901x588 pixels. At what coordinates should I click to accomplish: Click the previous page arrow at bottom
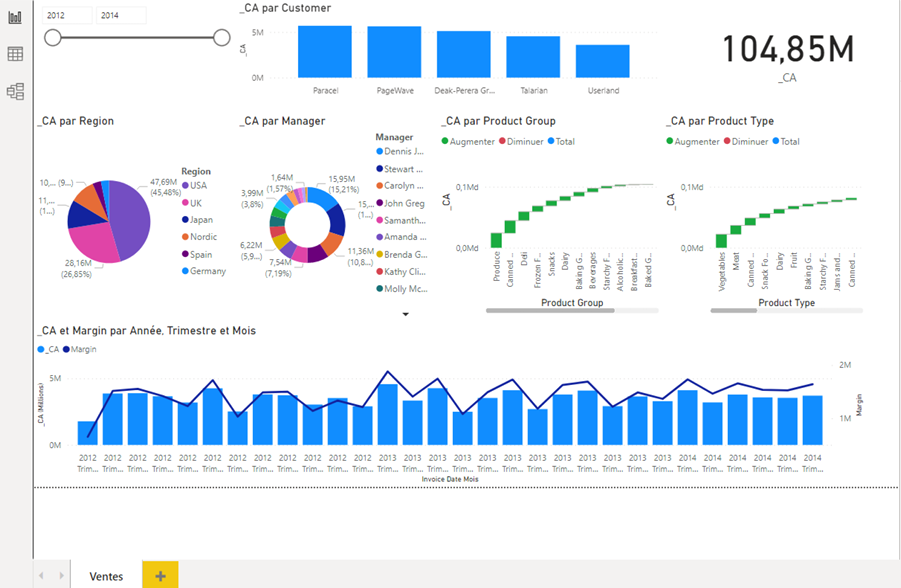(41, 576)
